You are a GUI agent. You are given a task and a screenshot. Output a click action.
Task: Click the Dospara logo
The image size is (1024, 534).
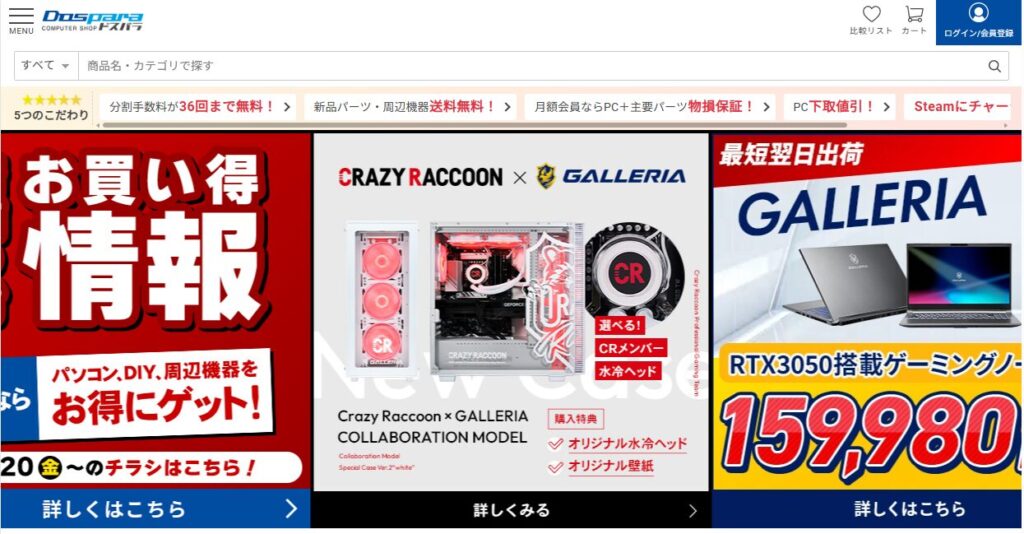(x=92, y=20)
